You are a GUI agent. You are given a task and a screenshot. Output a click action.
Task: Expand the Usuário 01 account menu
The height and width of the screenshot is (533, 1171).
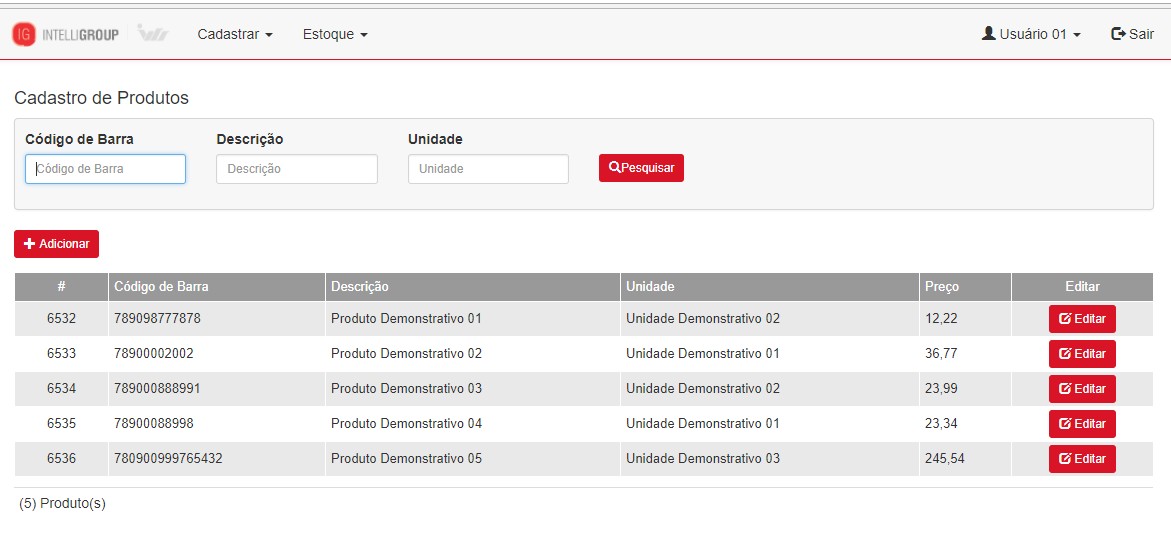point(1031,34)
